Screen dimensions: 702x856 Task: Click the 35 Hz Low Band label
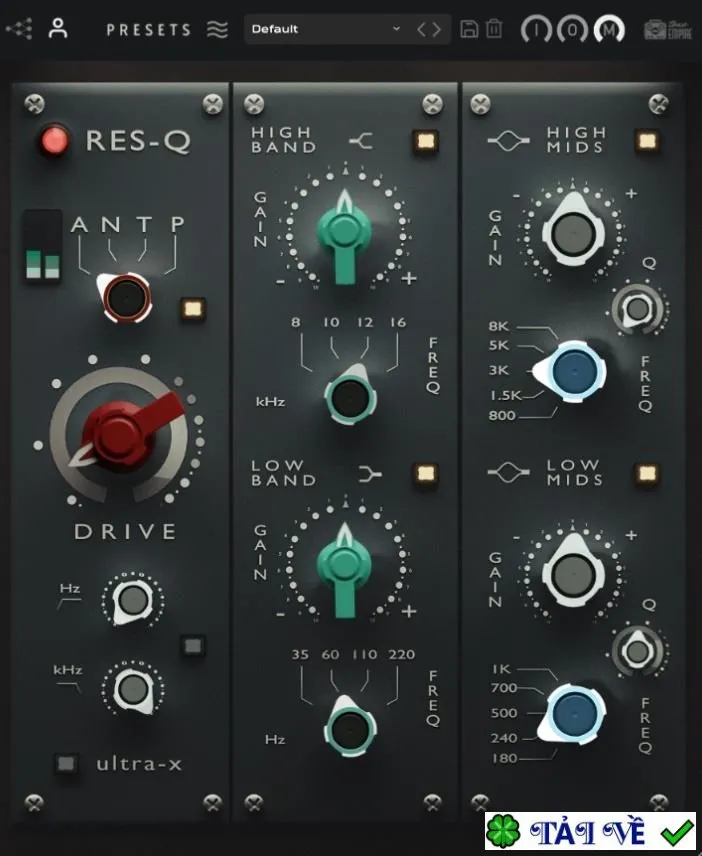click(300, 655)
